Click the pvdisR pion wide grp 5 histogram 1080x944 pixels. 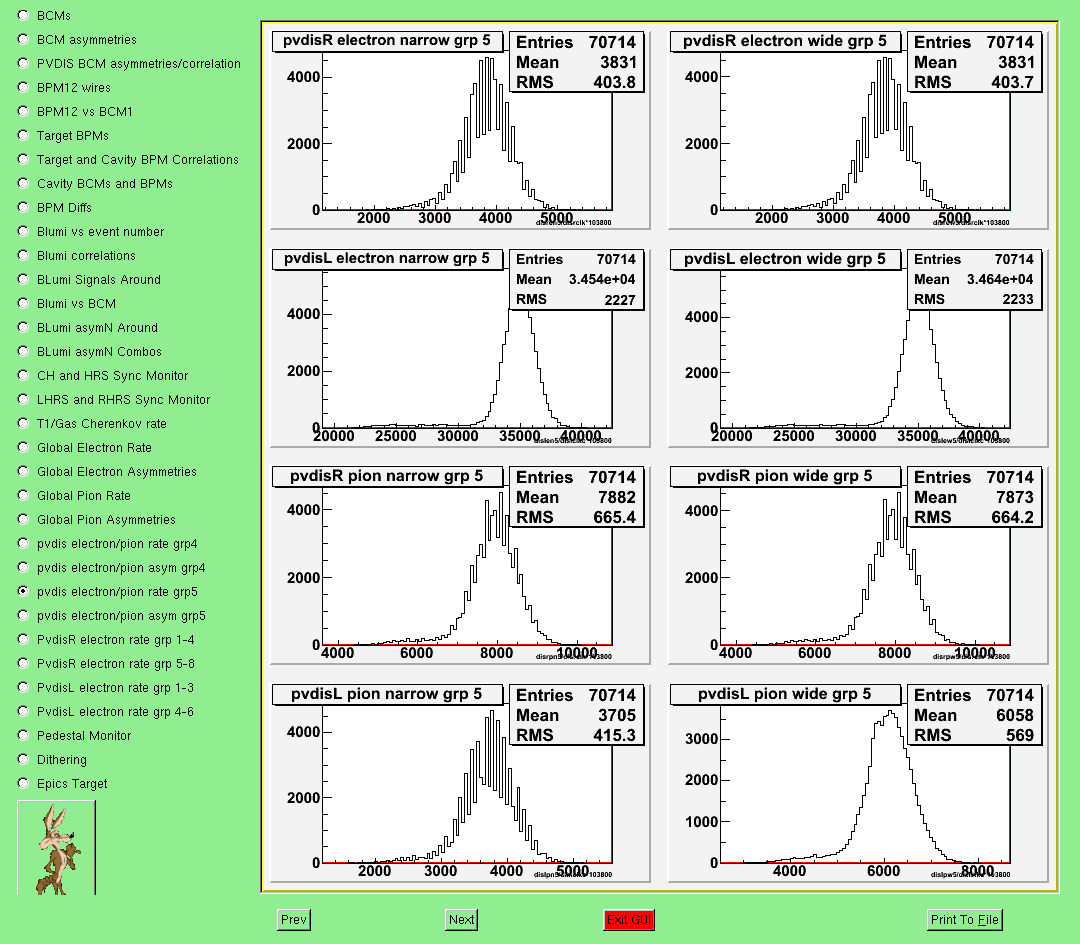pyautogui.click(x=858, y=566)
